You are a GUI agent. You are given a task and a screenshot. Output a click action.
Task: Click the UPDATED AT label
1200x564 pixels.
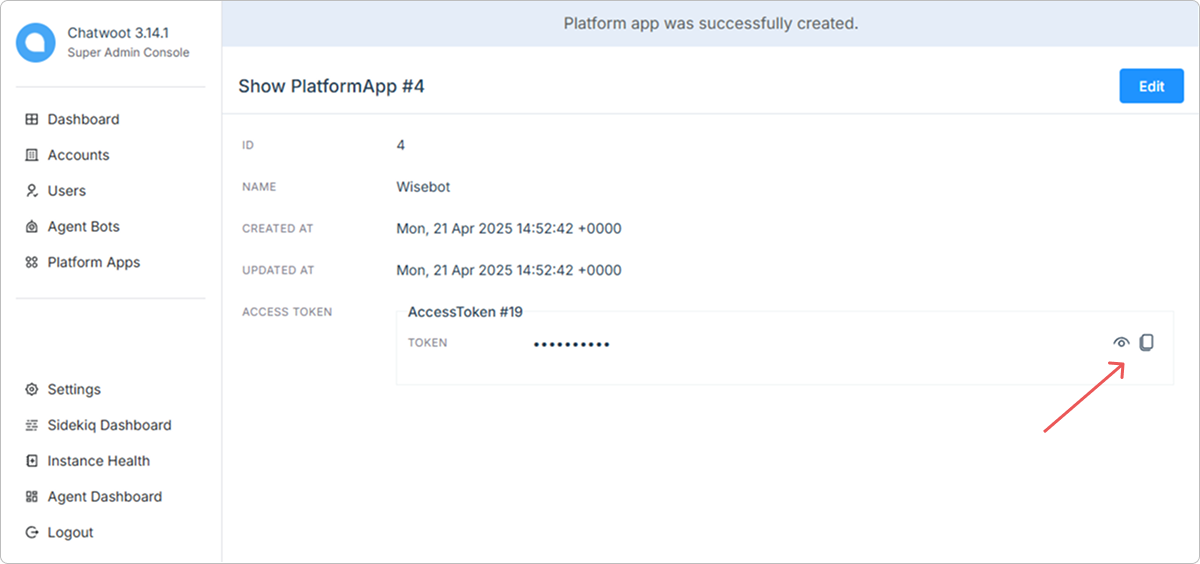[278, 271]
